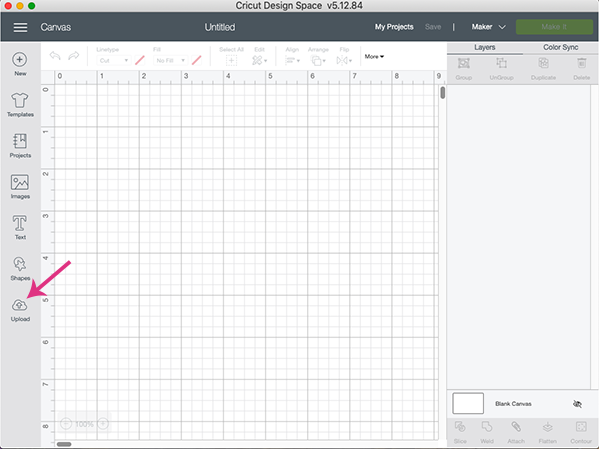Click the Canvas title label
The image size is (599, 449).
pyautogui.click(x=56, y=27)
